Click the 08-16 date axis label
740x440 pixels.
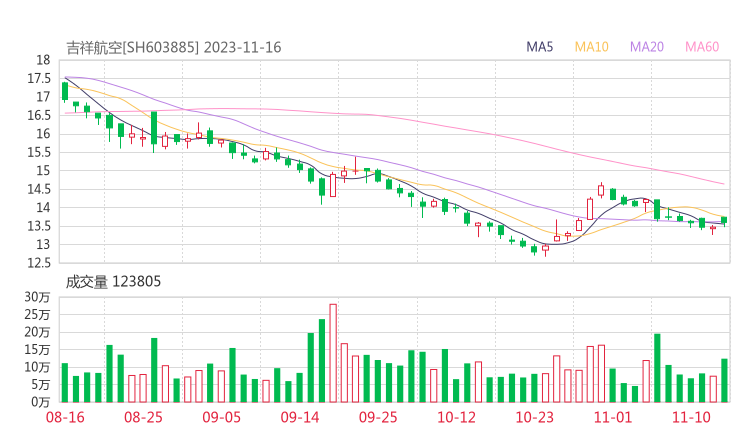pos(65,417)
